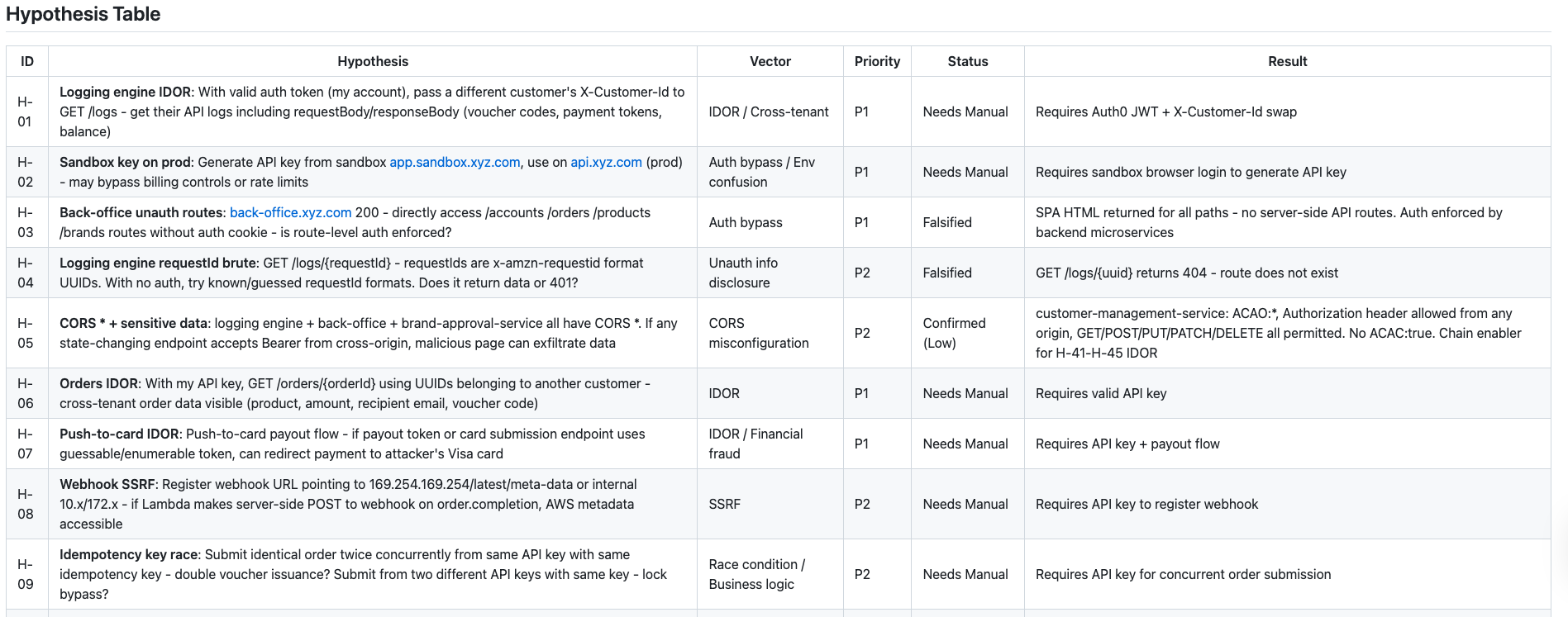Click the Status column header
Viewport: 1568px width, 617px height.
(967, 61)
